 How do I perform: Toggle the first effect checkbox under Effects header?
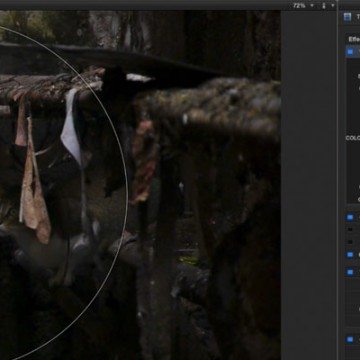click(350, 52)
